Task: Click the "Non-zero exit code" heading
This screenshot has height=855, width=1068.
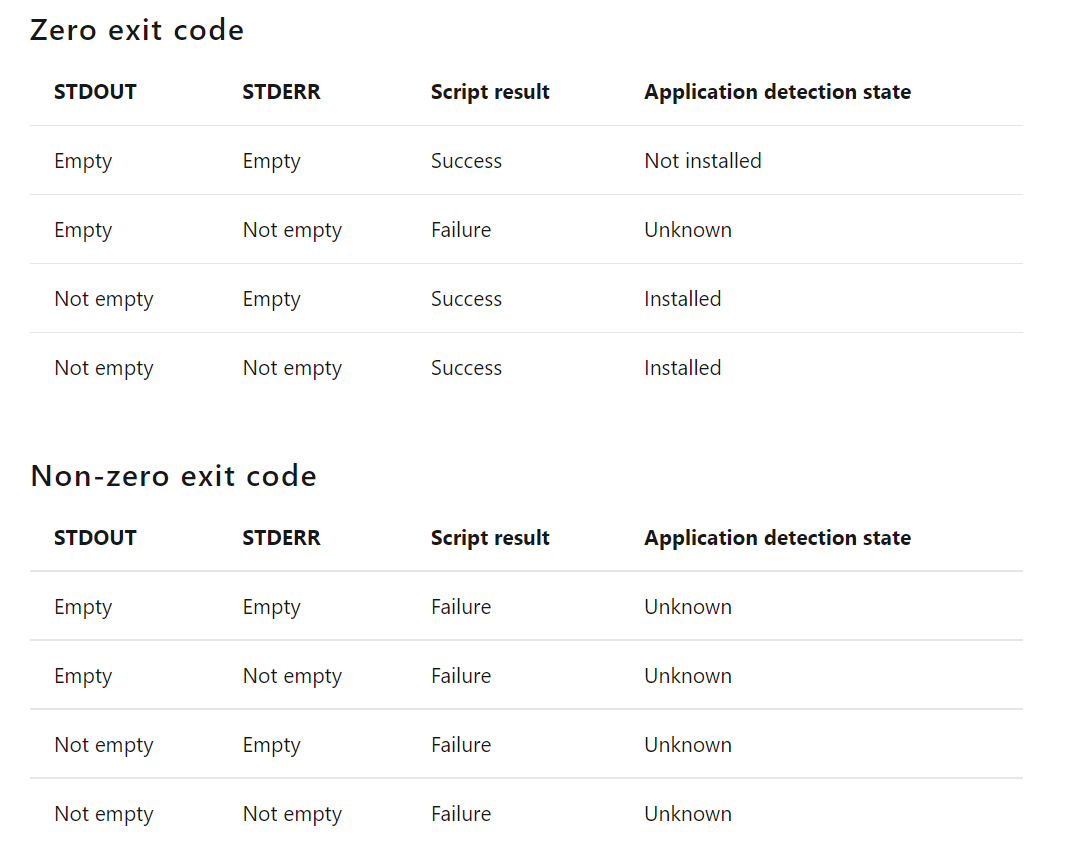Action: 173,476
